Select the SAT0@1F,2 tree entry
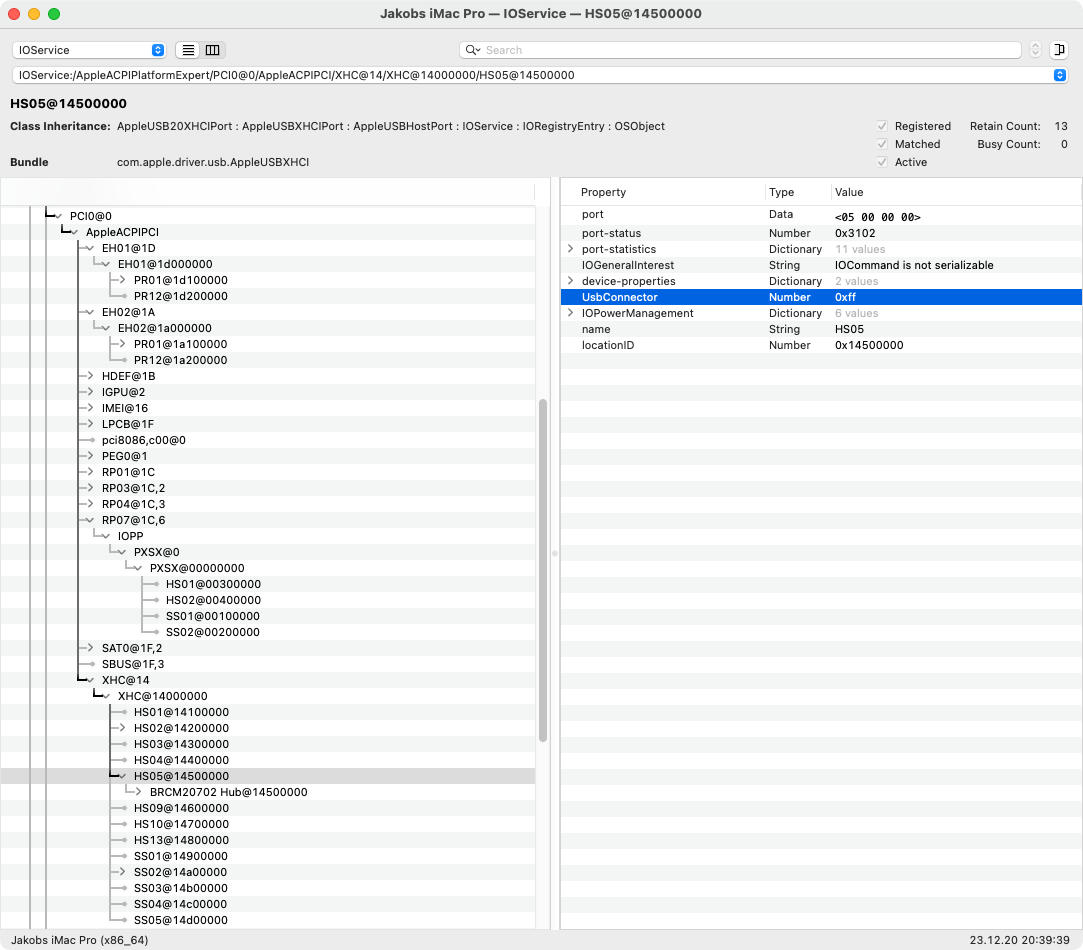 click(x=132, y=648)
